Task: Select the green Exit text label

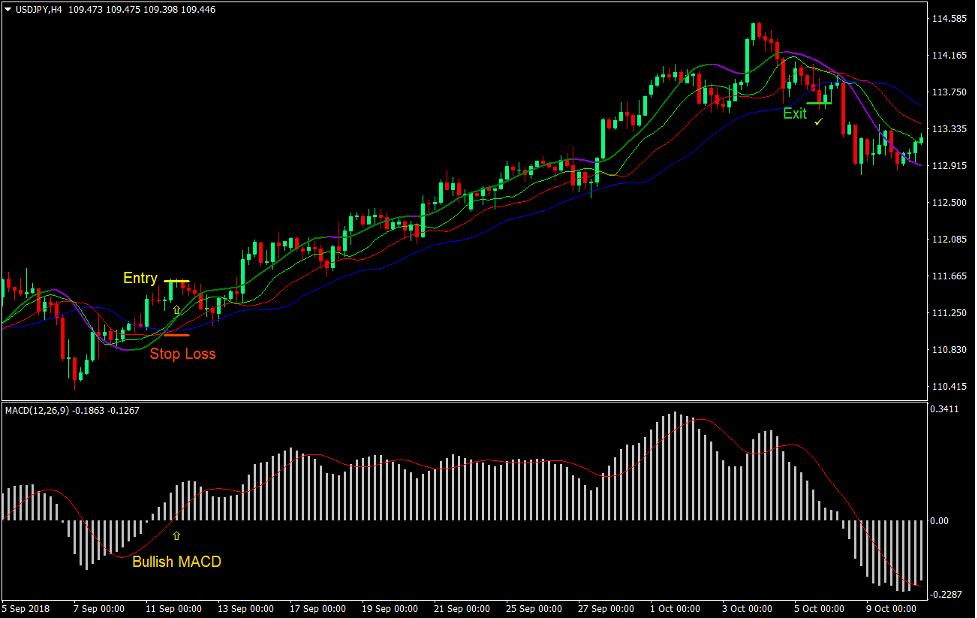Action: (x=794, y=114)
